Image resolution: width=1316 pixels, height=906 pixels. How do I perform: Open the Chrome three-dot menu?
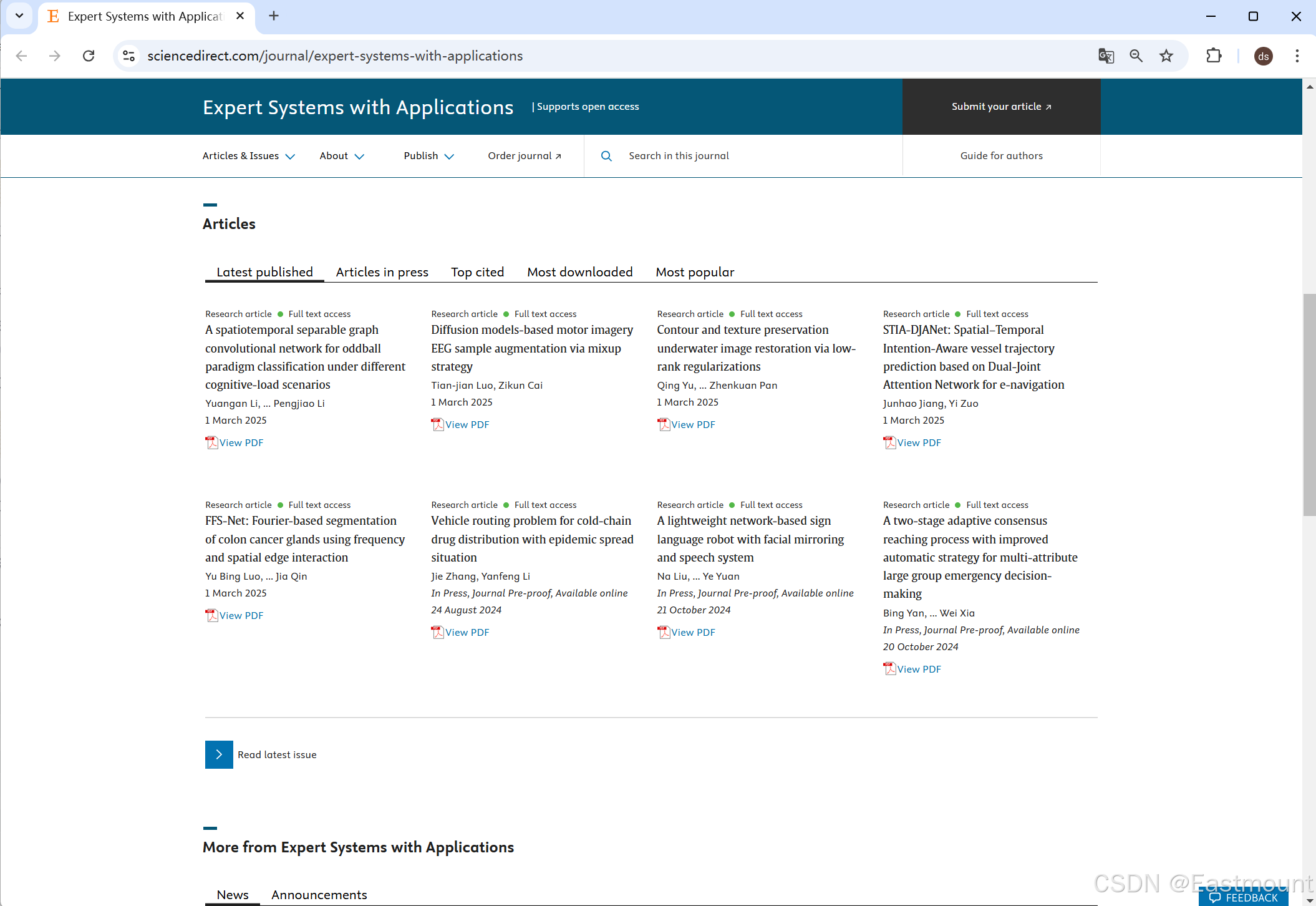1297,56
